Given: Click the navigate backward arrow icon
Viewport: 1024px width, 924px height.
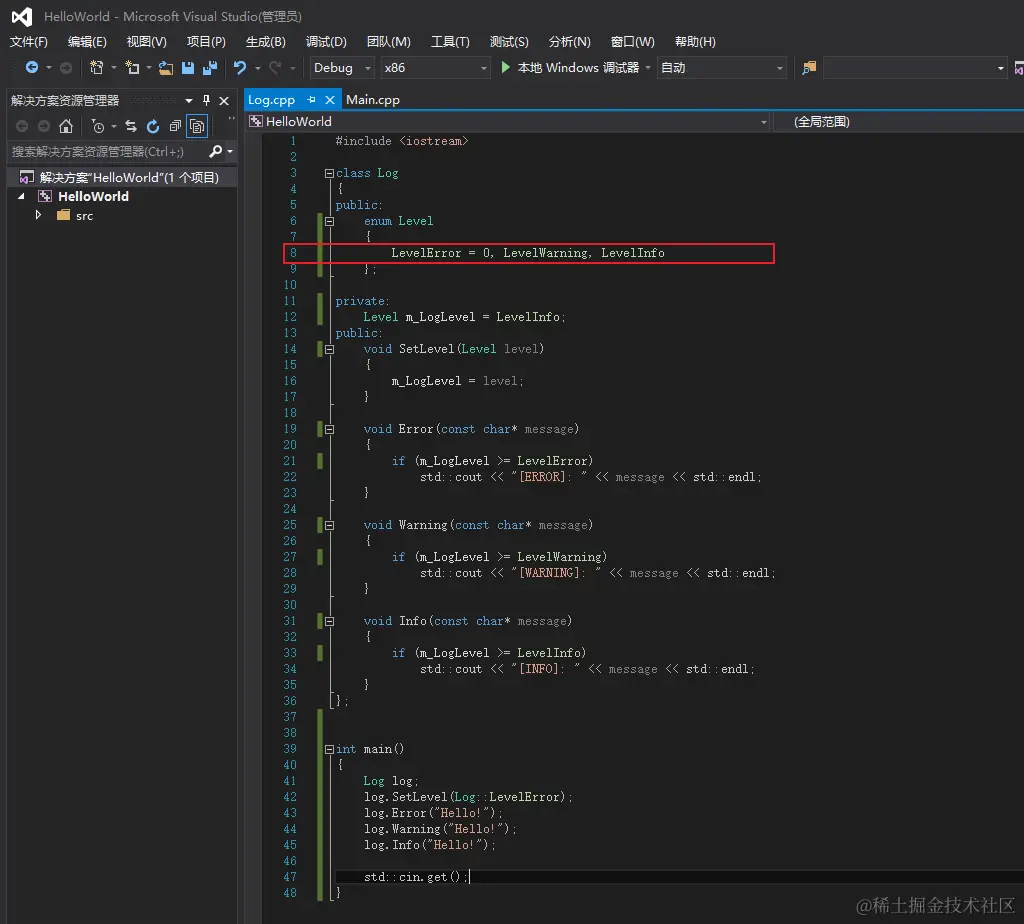Looking at the screenshot, I should click(x=32, y=68).
